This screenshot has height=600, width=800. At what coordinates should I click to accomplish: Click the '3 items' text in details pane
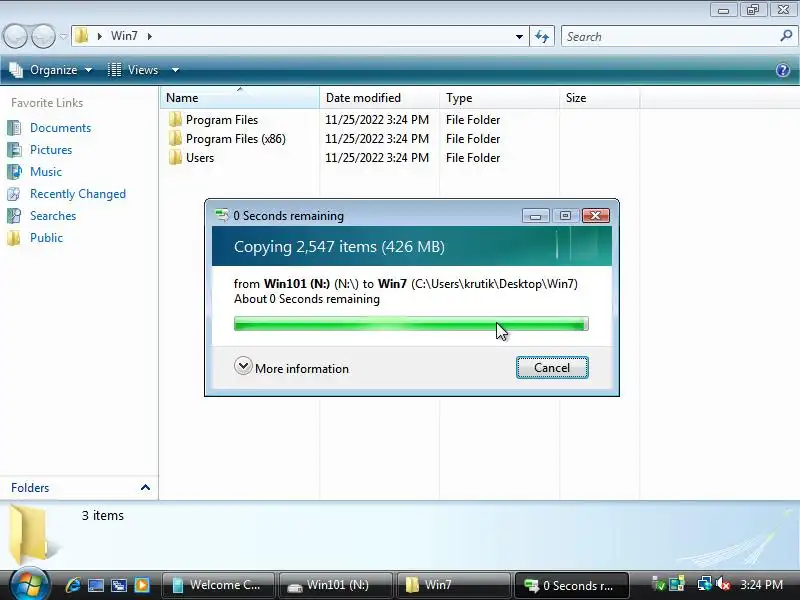pos(103,516)
